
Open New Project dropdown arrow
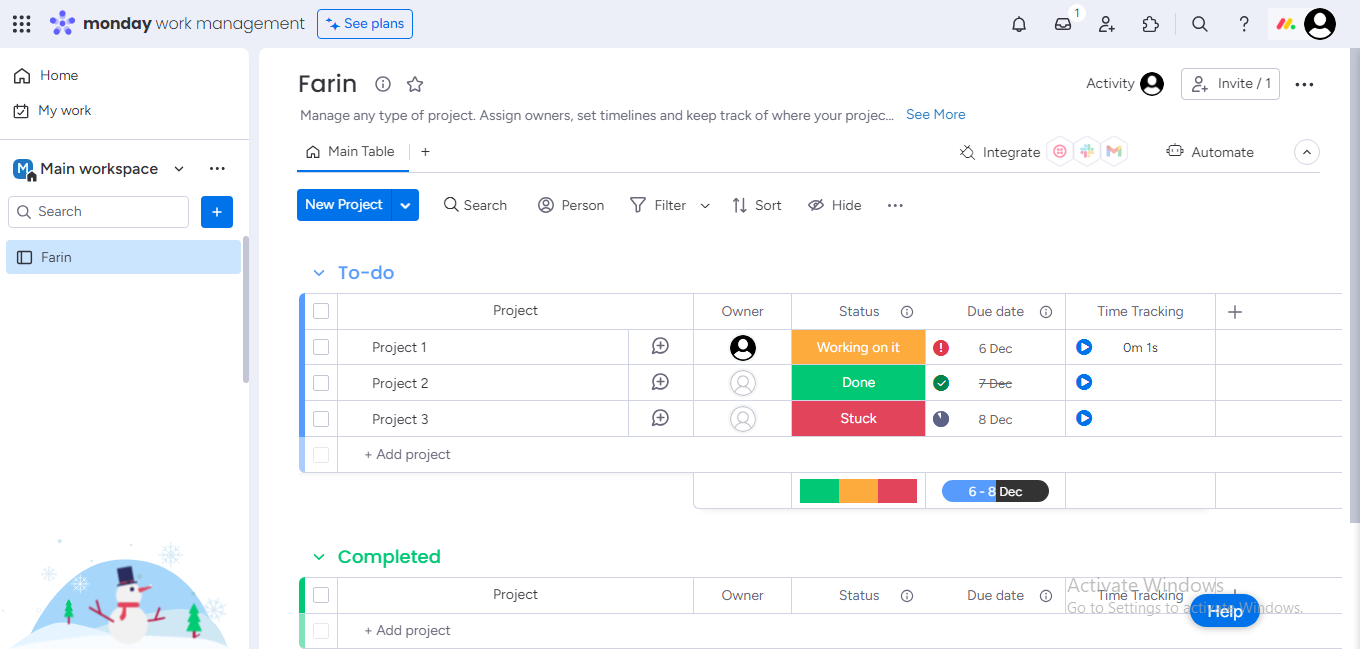[405, 205]
